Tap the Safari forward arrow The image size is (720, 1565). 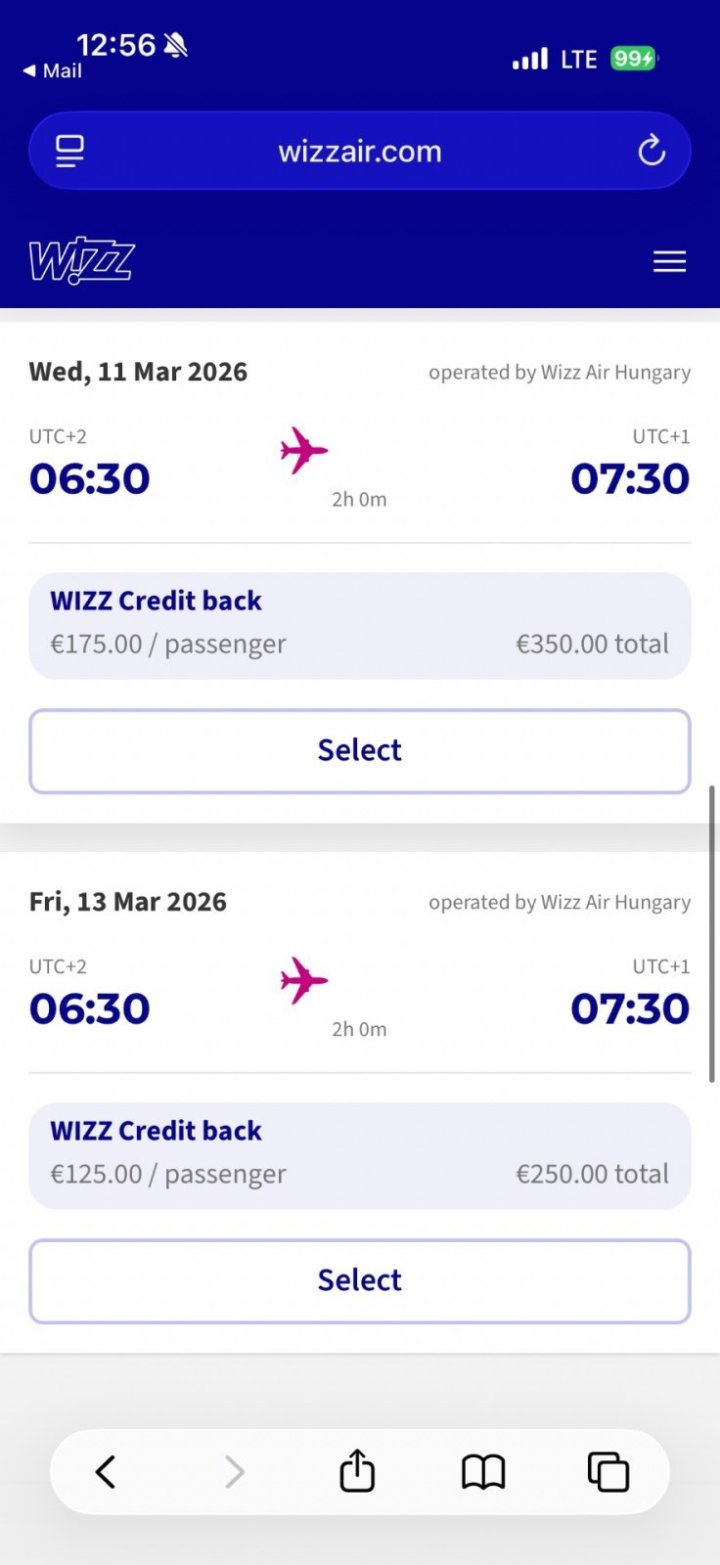(234, 1472)
